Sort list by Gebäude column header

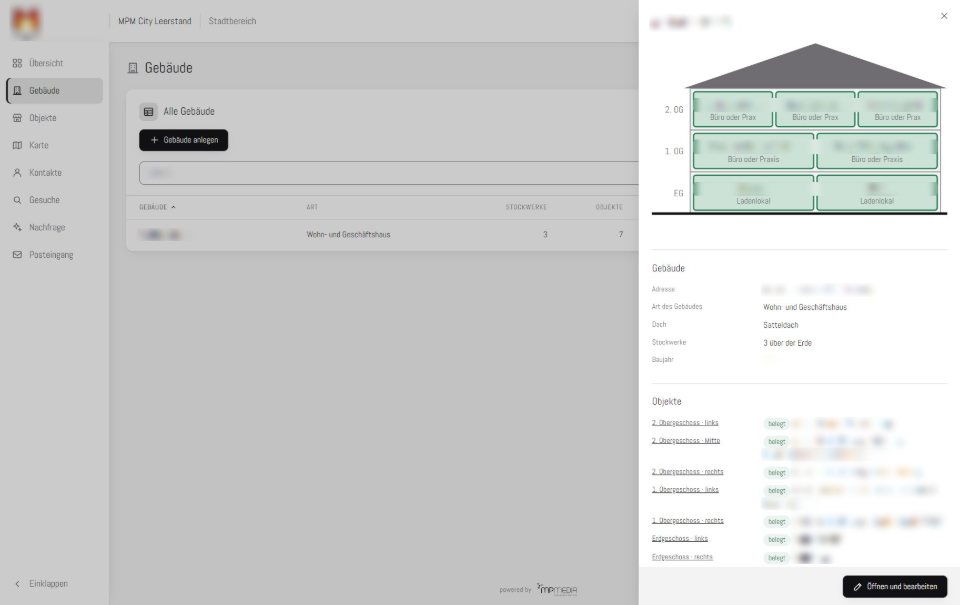pos(157,207)
